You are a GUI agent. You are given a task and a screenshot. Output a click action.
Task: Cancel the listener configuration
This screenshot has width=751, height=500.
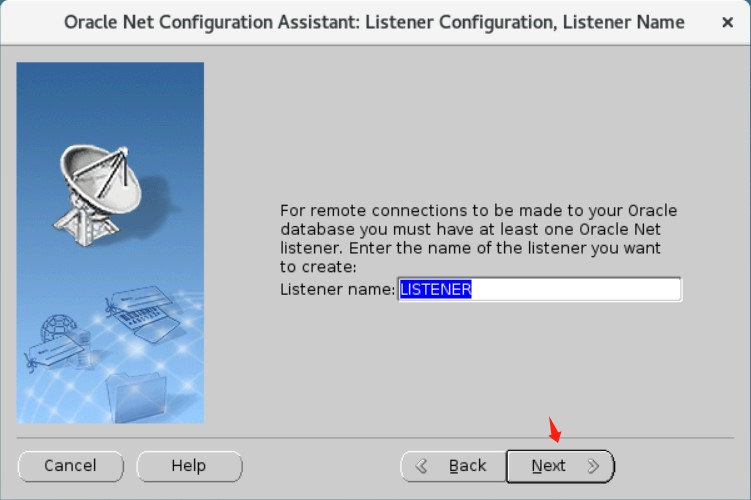coord(70,466)
